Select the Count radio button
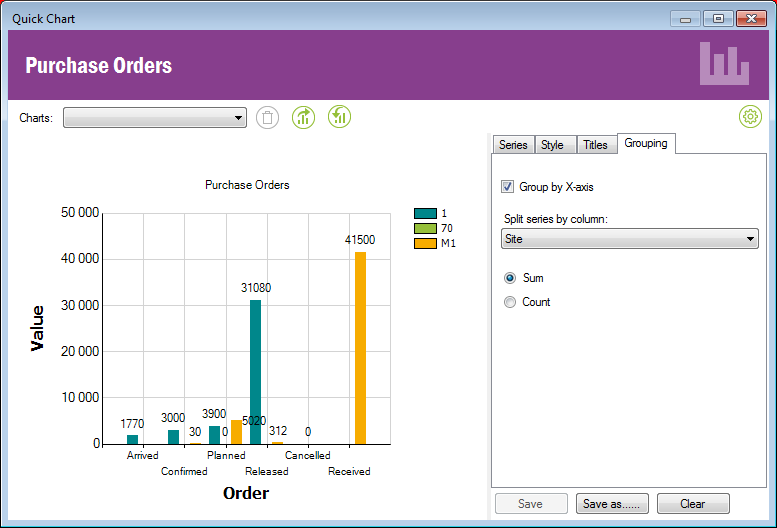 click(x=510, y=302)
